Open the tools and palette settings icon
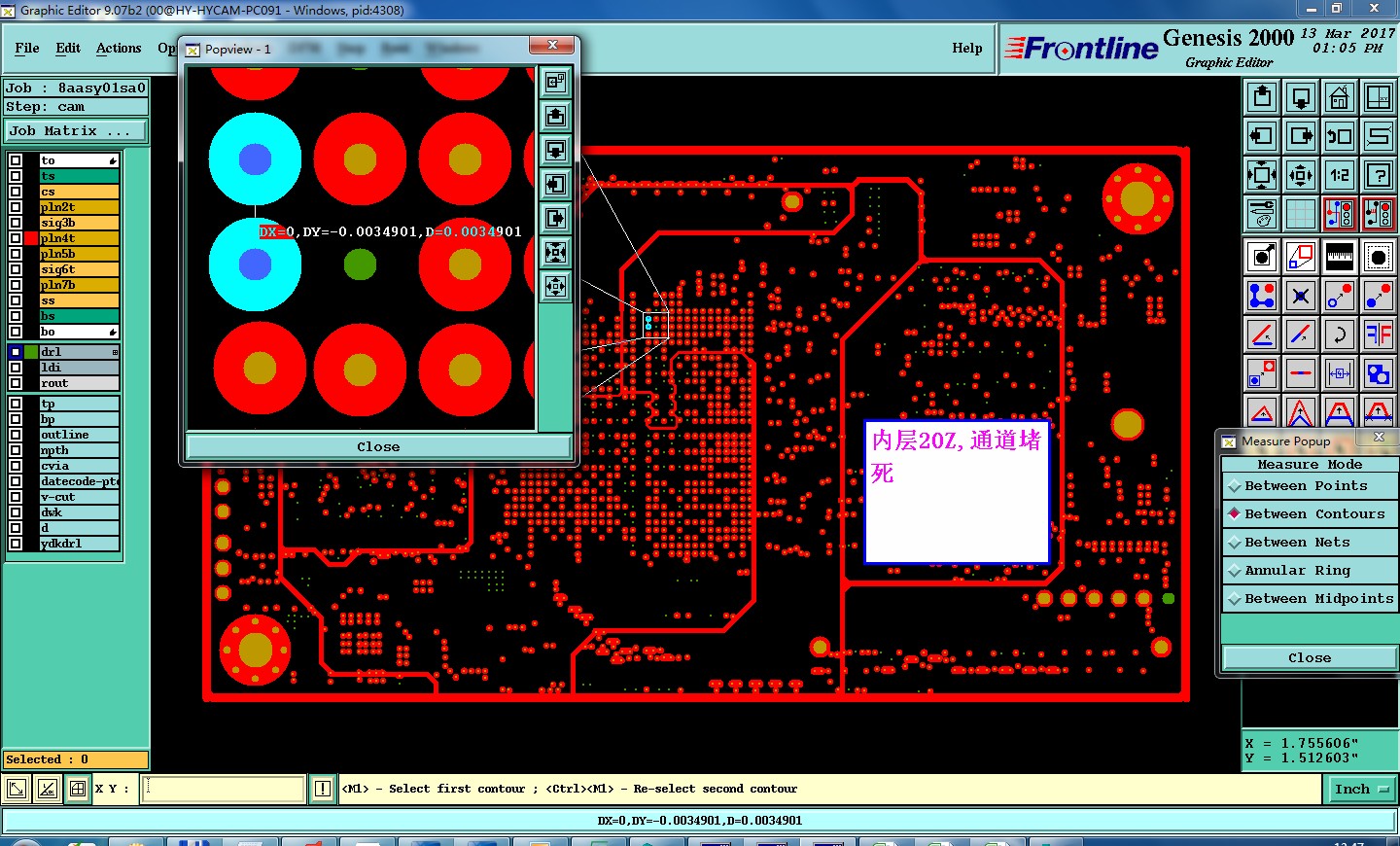 [x=1262, y=214]
